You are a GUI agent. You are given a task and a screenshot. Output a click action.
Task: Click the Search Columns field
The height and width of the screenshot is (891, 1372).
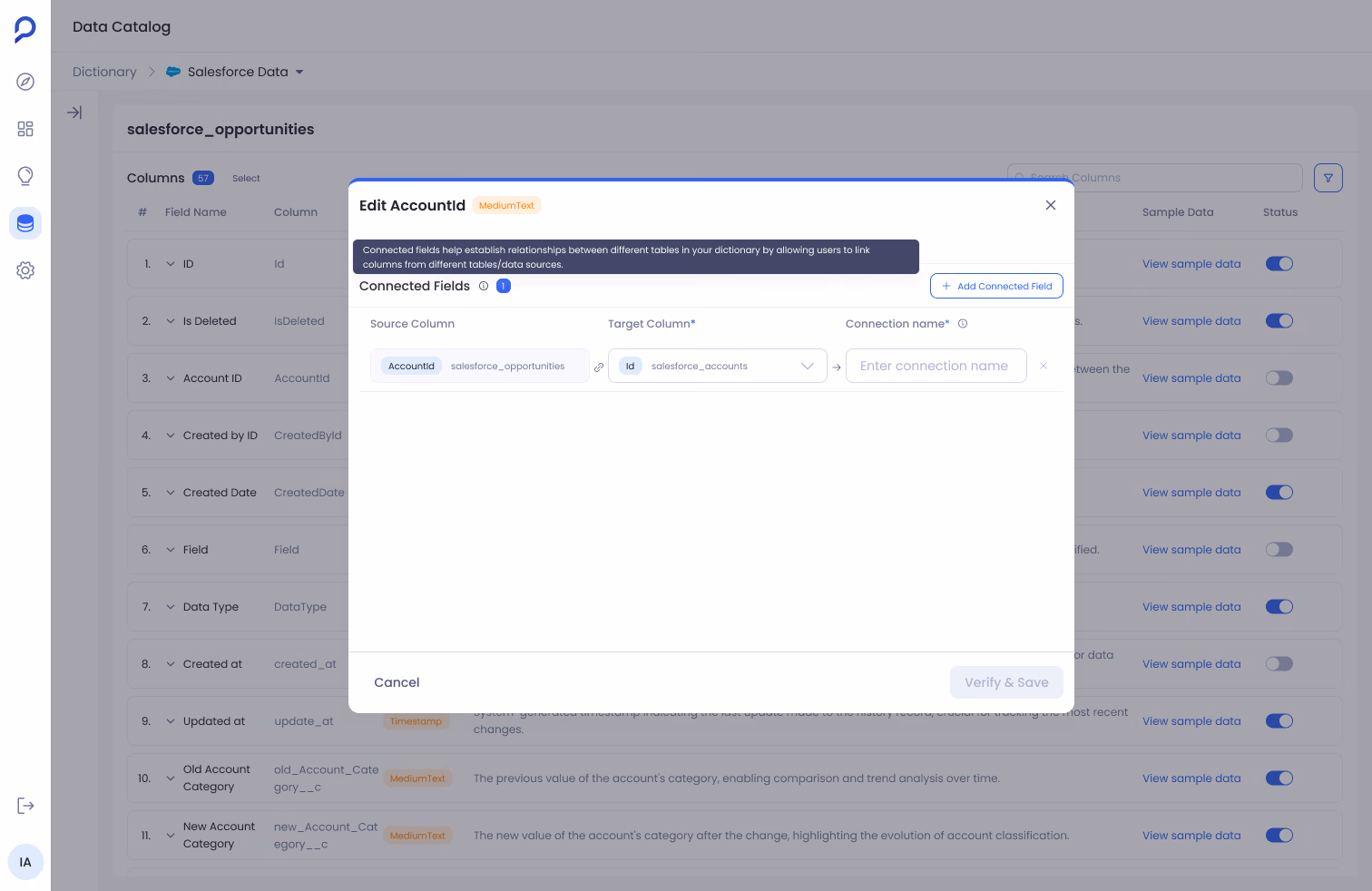click(x=1155, y=178)
